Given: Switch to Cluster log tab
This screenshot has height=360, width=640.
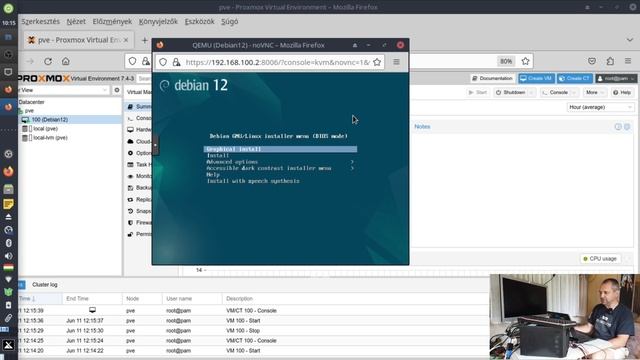Looking at the screenshot, I should click(x=45, y=284).
